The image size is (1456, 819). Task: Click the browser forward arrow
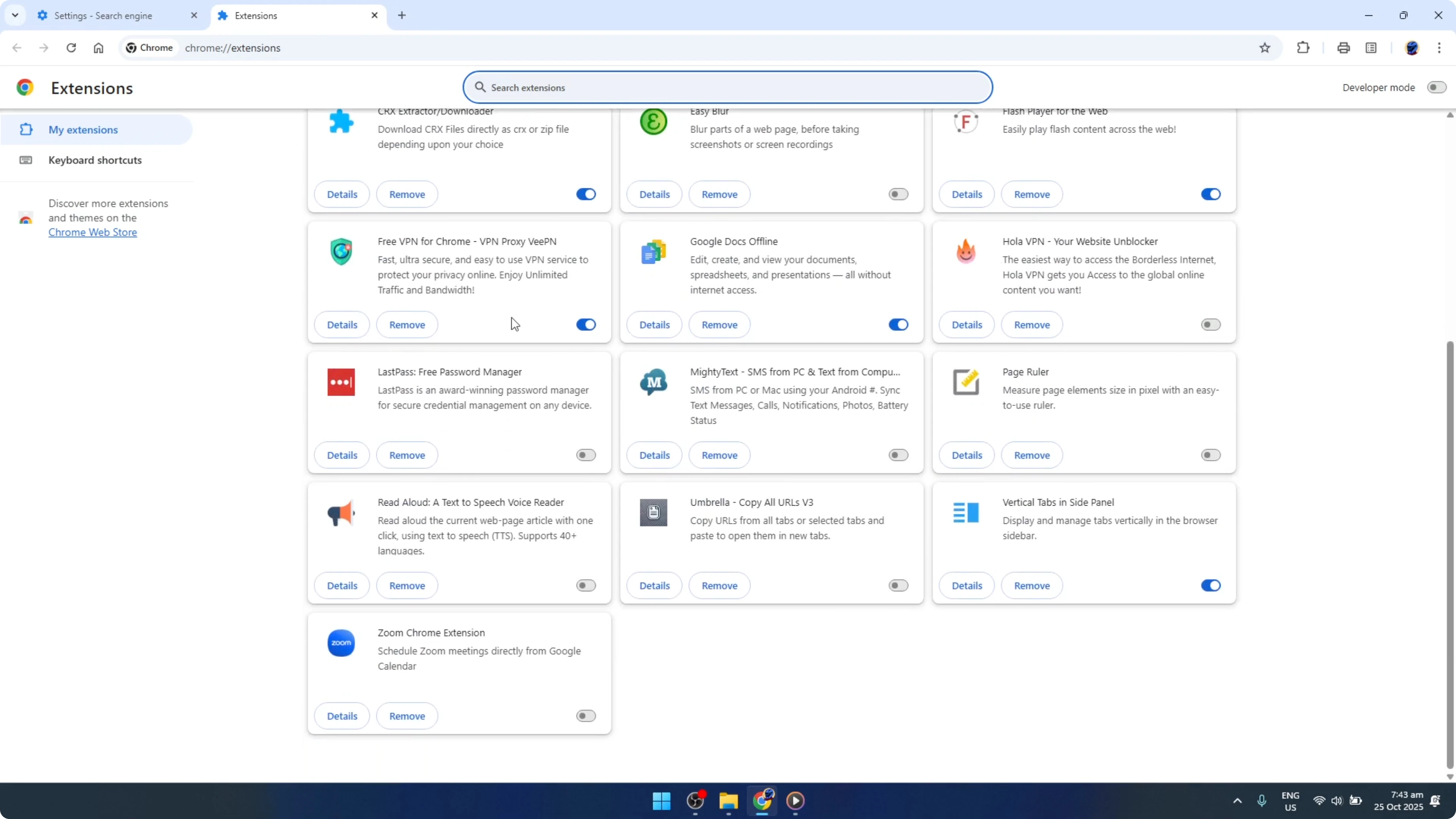pos(44,48)
